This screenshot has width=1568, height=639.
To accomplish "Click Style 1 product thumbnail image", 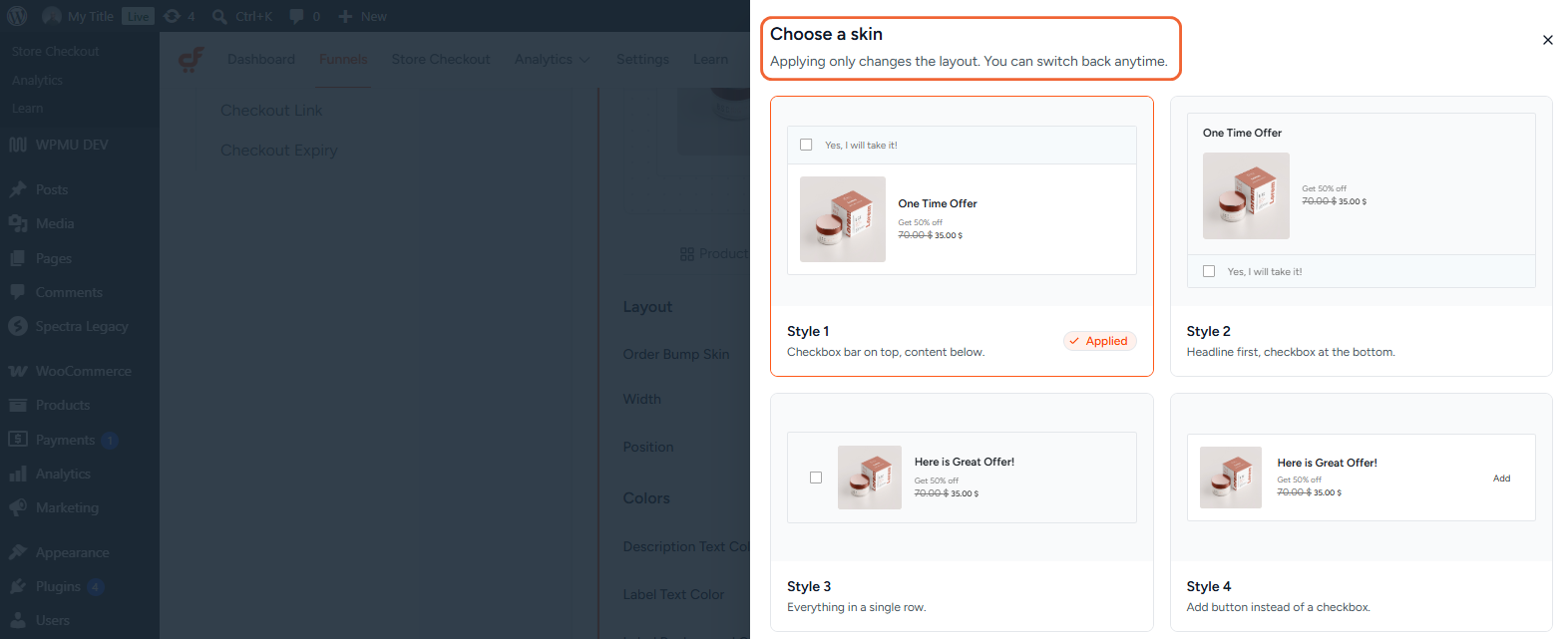I will pos(843,219).
